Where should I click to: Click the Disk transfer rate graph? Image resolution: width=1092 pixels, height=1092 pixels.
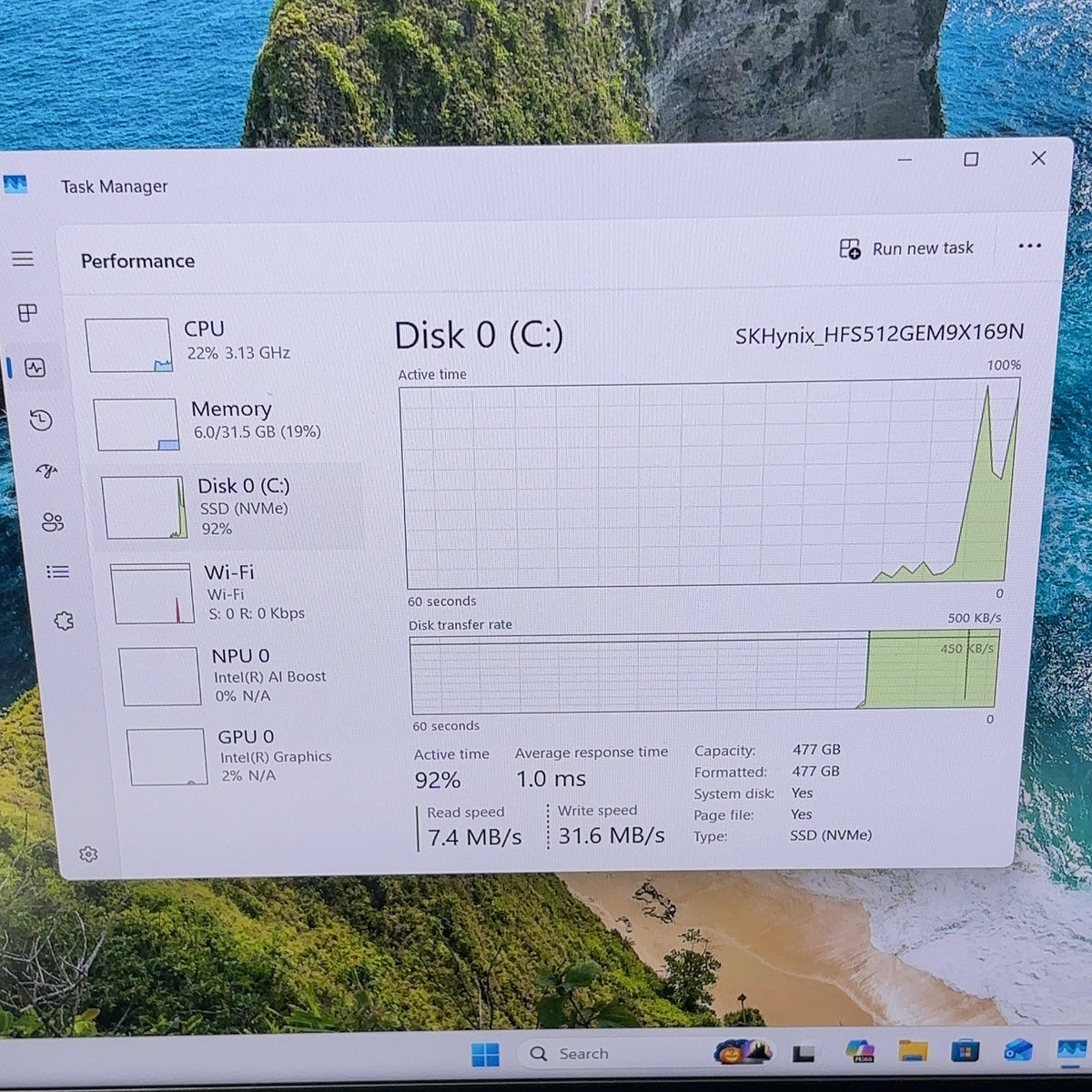(x=703, y=672)
